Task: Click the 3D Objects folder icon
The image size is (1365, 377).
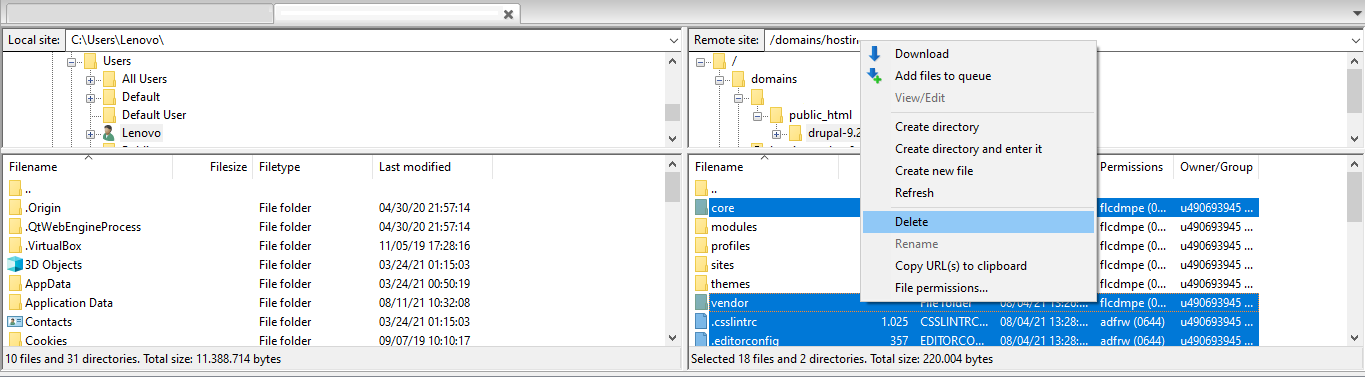Action: (x=15, y=265)
